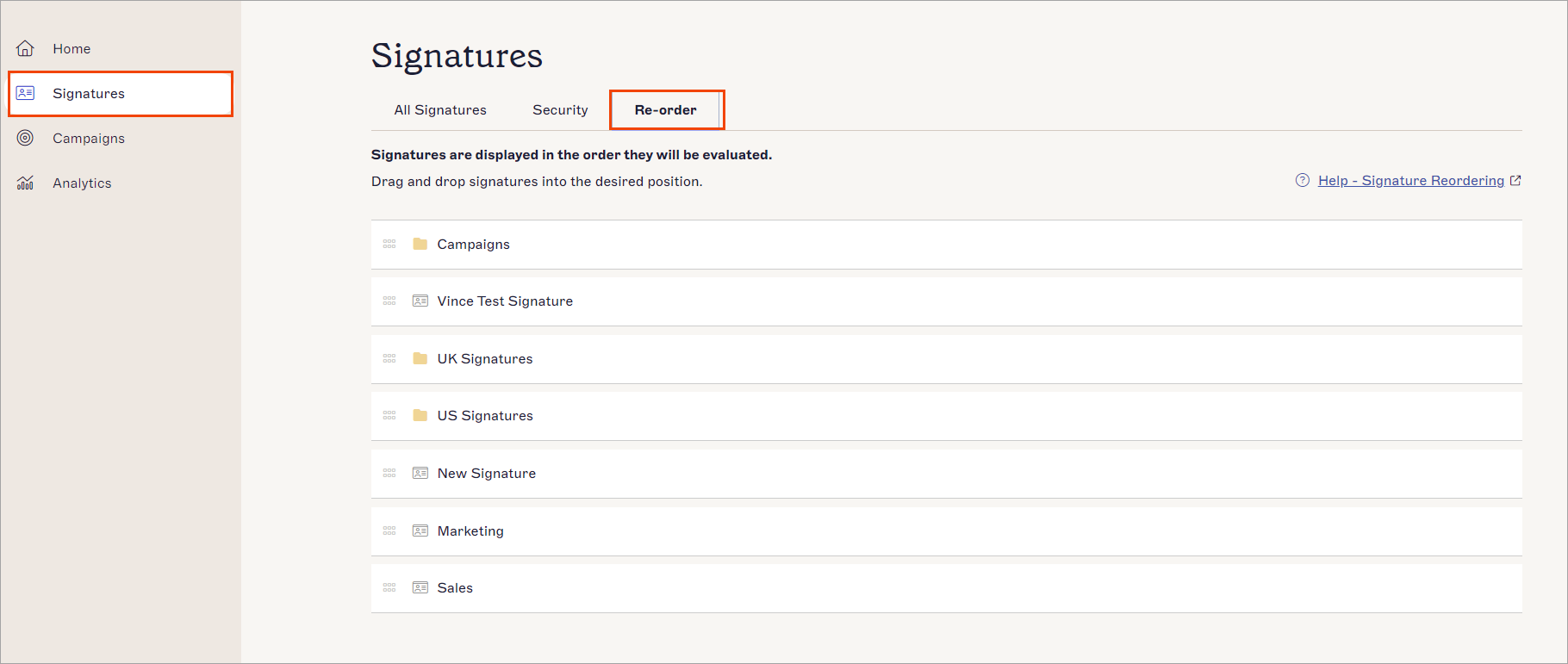This screenshot has height=664, width=1568.
Task: Go to Analytics in the sidebar
Action: [x=82, y=183]
